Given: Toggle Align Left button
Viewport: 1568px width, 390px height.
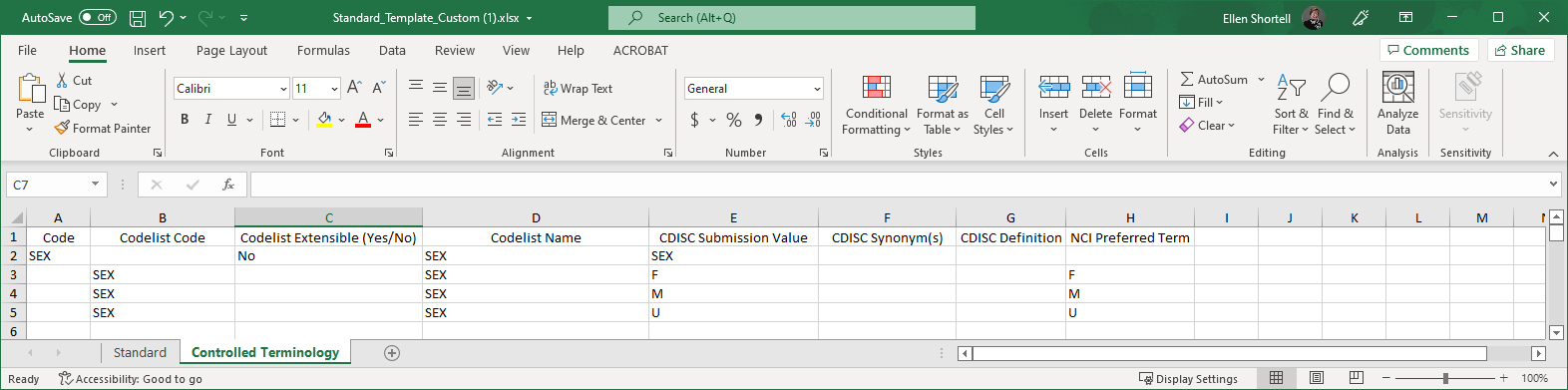Looking at the screenshot, I should coord(416,120).
